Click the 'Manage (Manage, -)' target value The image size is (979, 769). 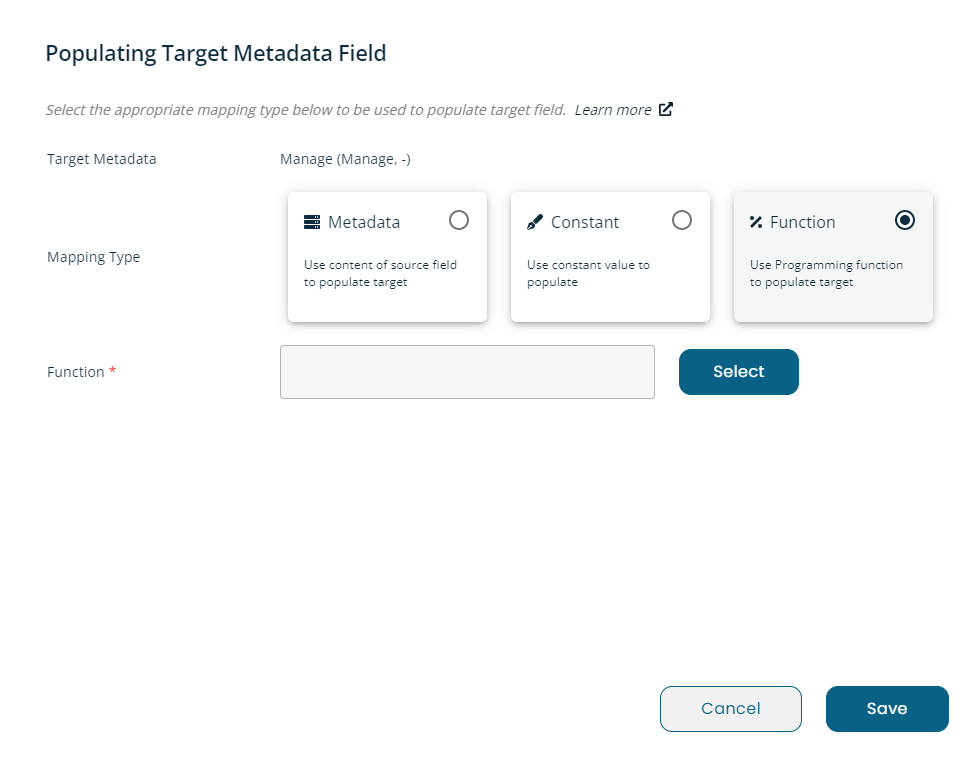(345, 159)
